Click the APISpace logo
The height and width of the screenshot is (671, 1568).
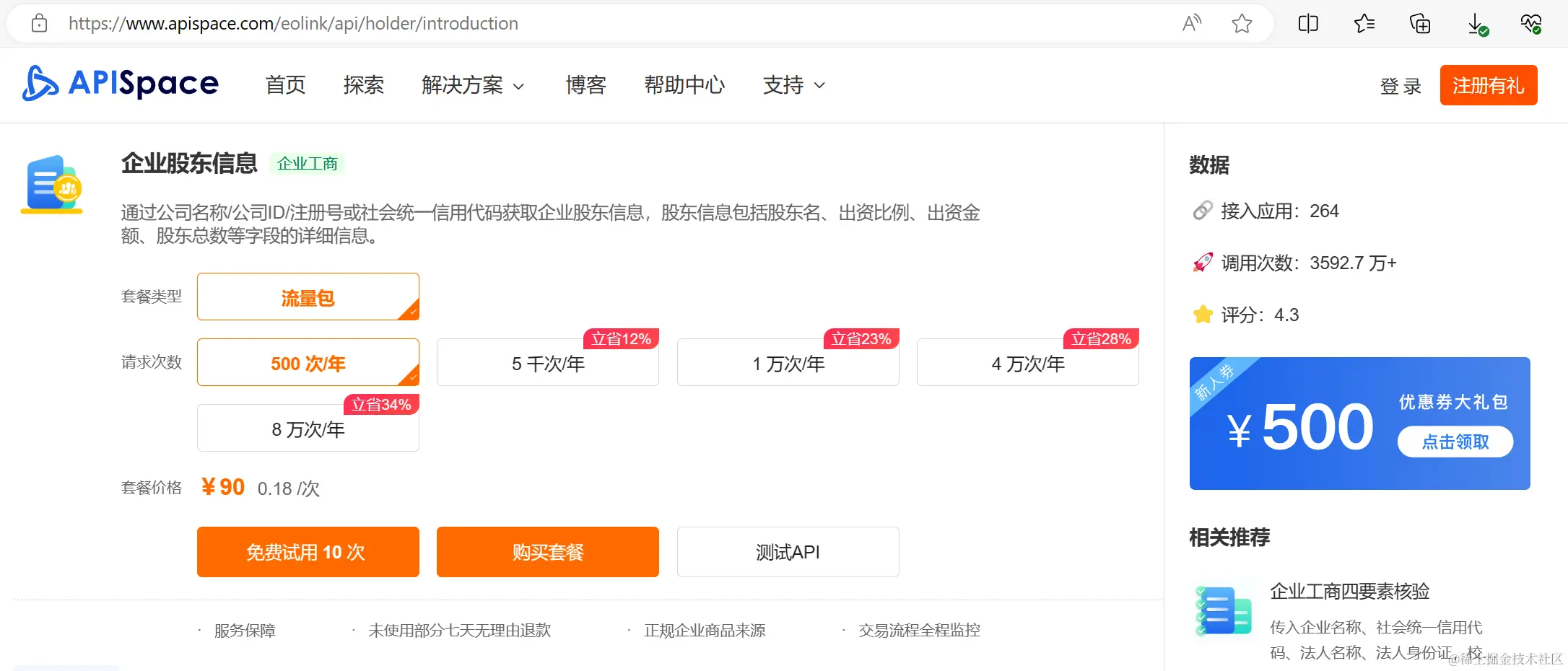pyautogui.click(x=121, y=83)
